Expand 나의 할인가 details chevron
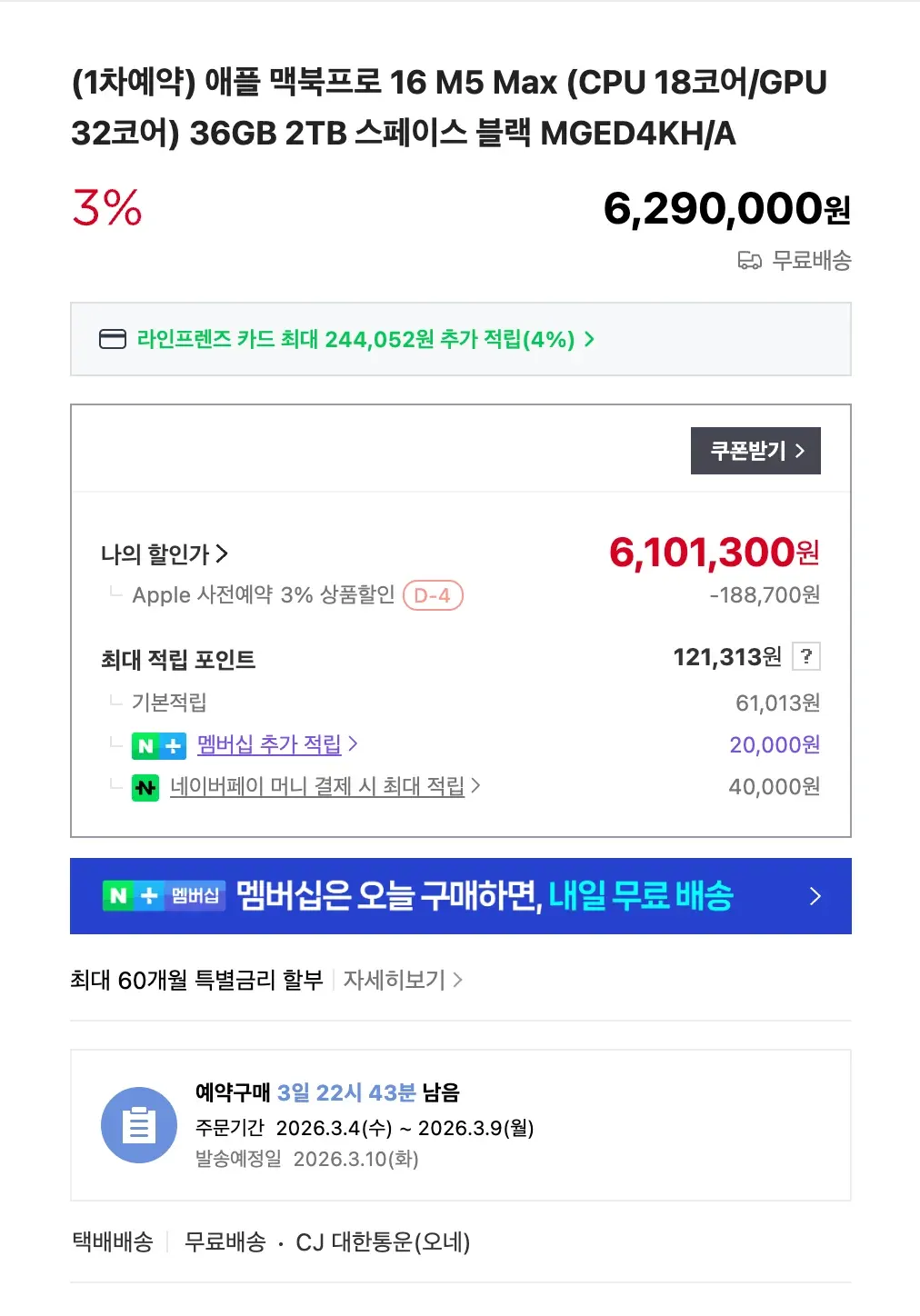Screen dimensions: 920x1316 [223, 553]
